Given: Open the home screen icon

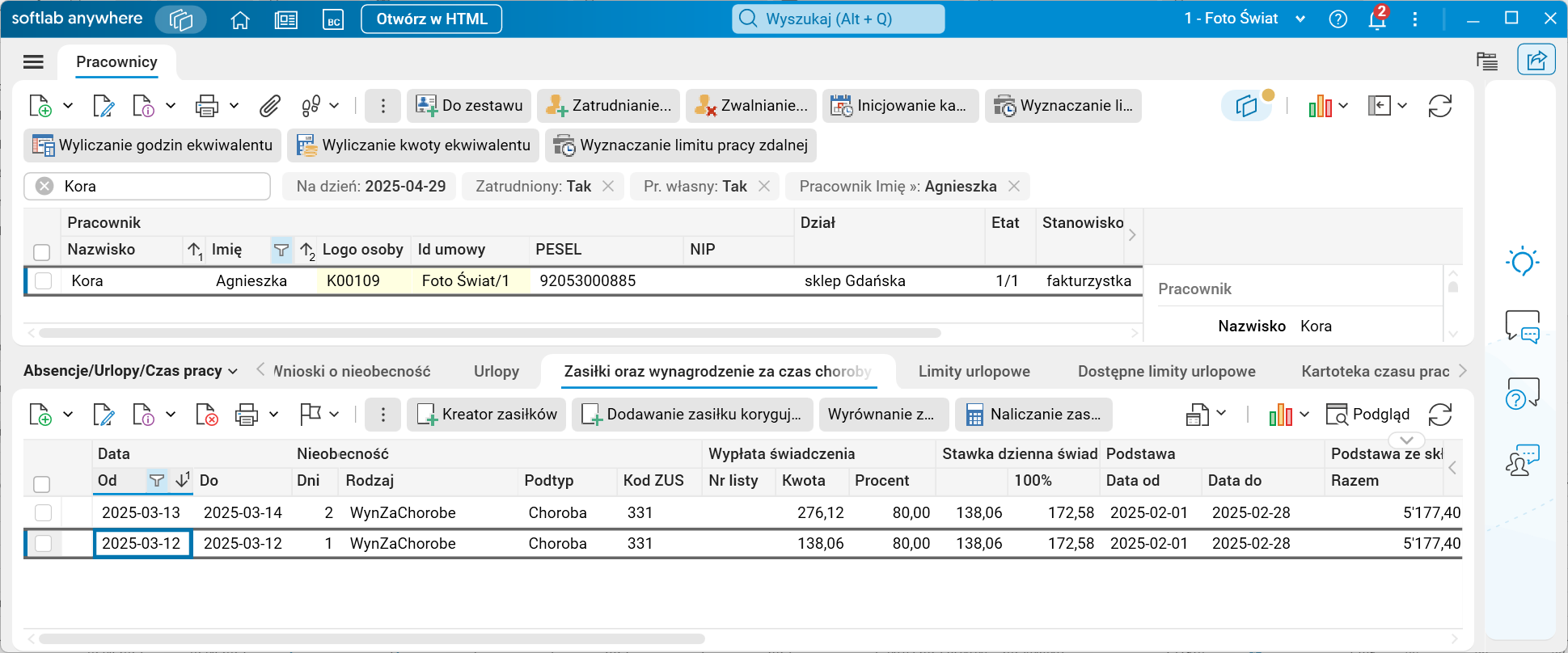Looking at the screenshot, I should [x=240, y=19].
